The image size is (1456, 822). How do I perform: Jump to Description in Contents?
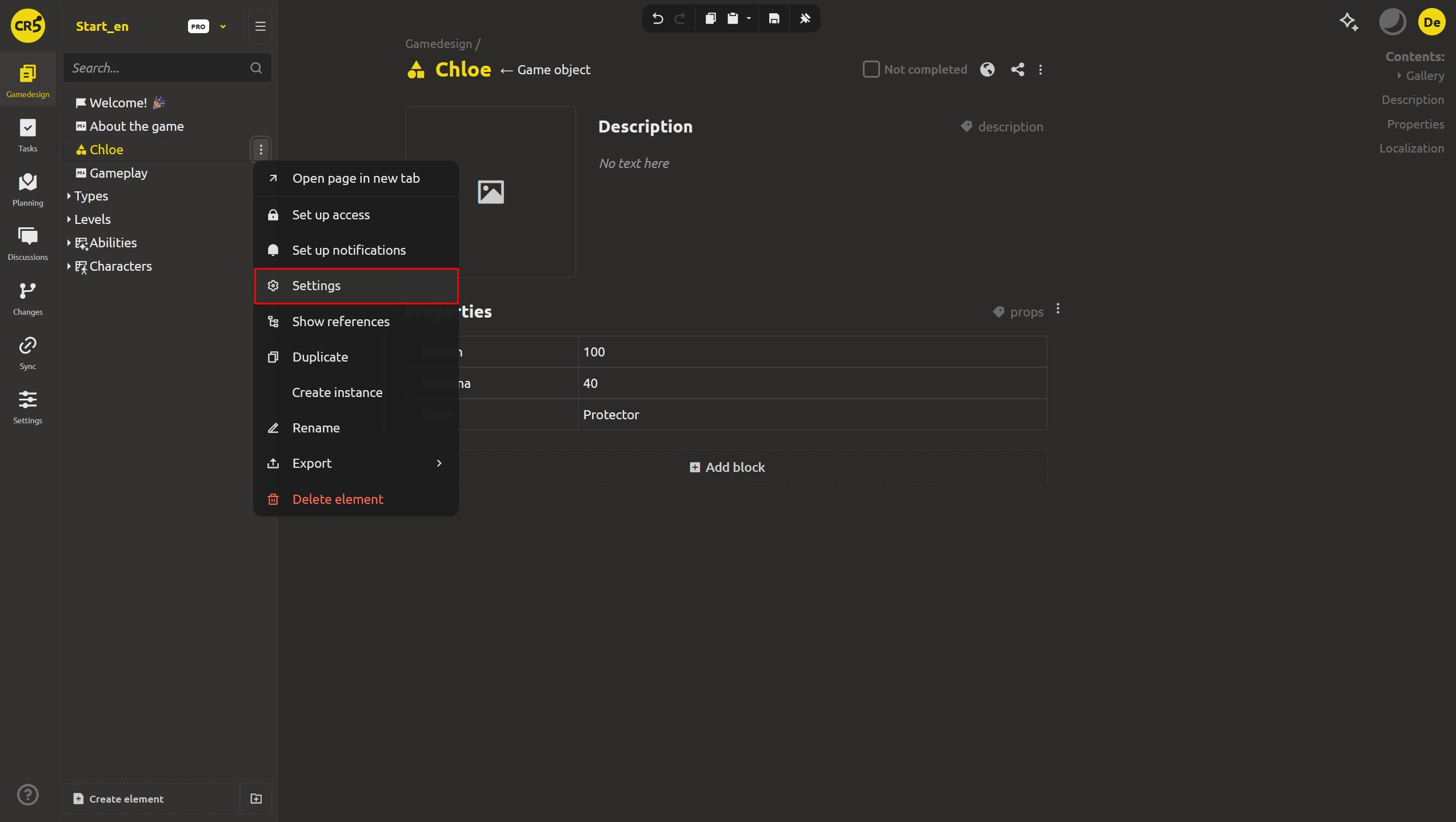[1412, 100]
